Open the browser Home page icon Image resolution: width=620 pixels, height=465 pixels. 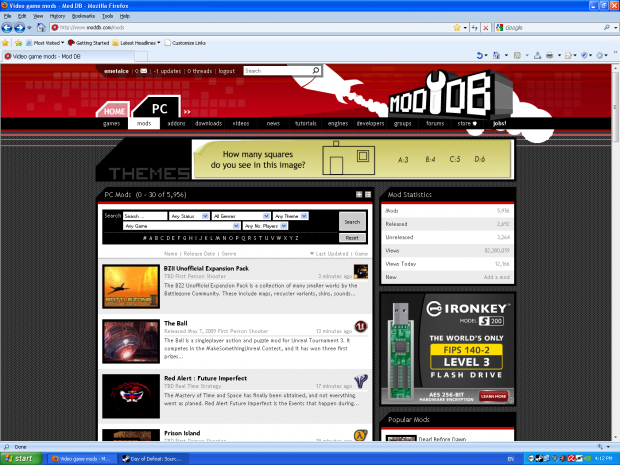pyautogui.click(x=41, y=27)
